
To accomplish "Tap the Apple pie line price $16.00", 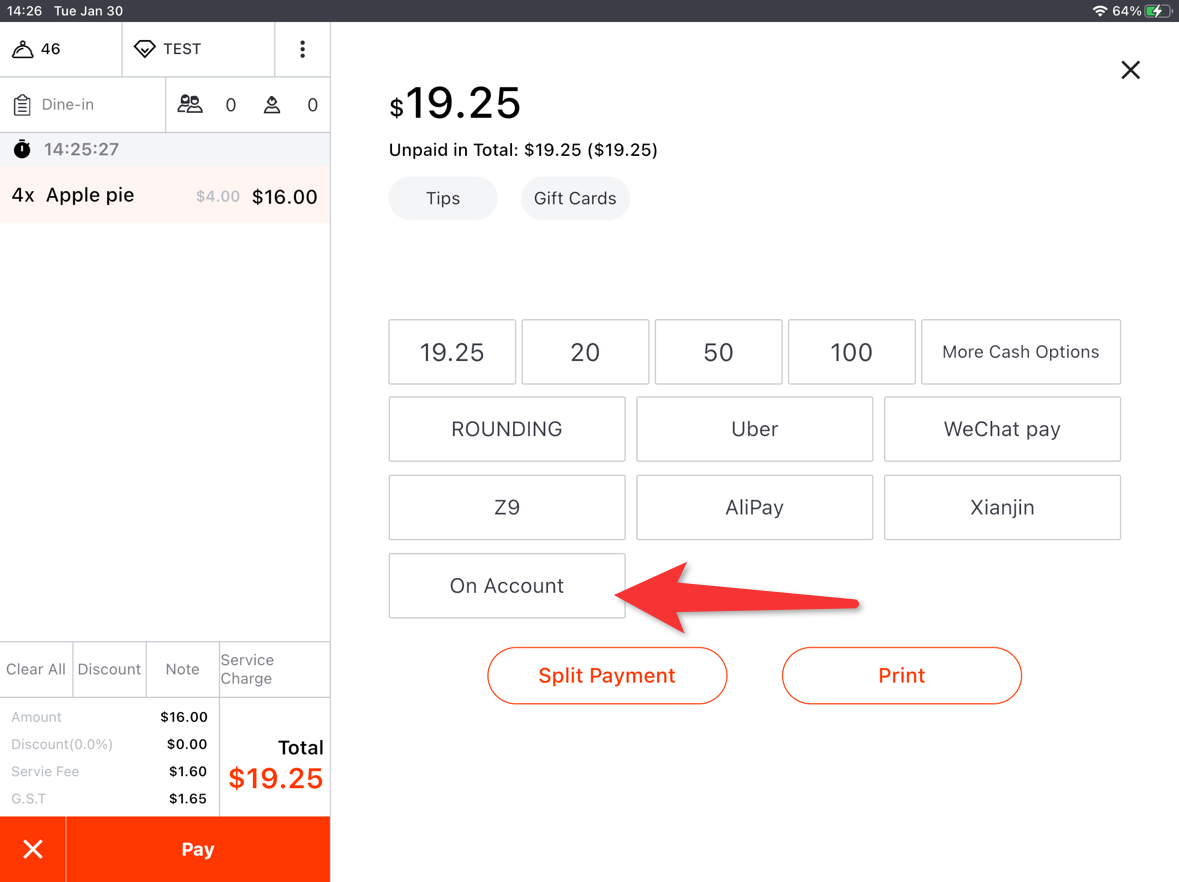I will click(x=284, y=197).
